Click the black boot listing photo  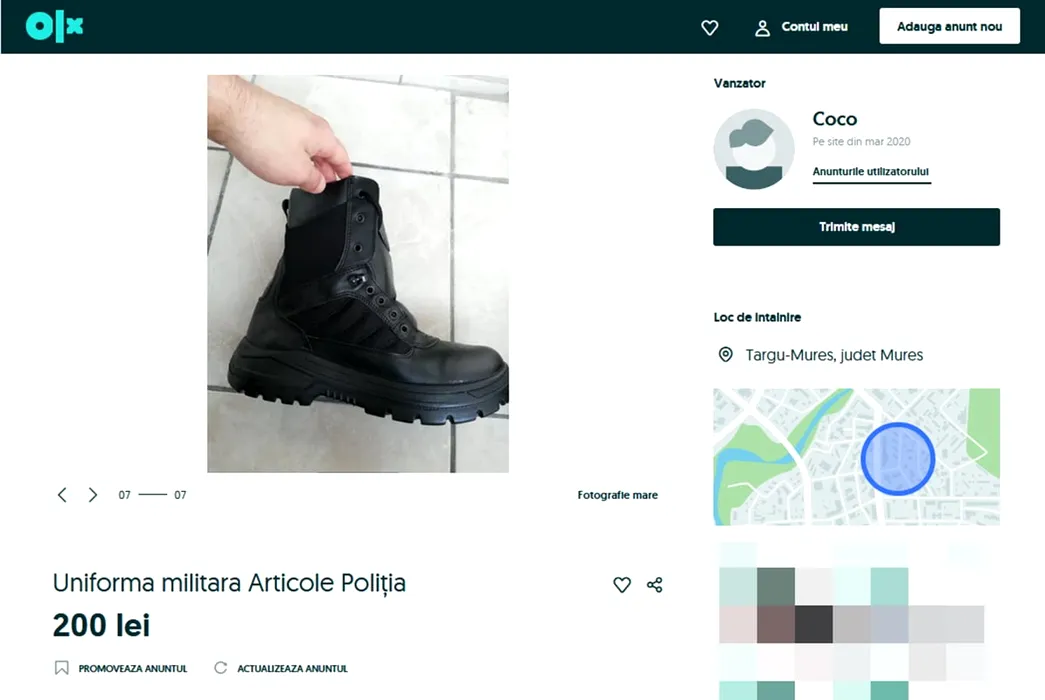[x=358, y=273]
